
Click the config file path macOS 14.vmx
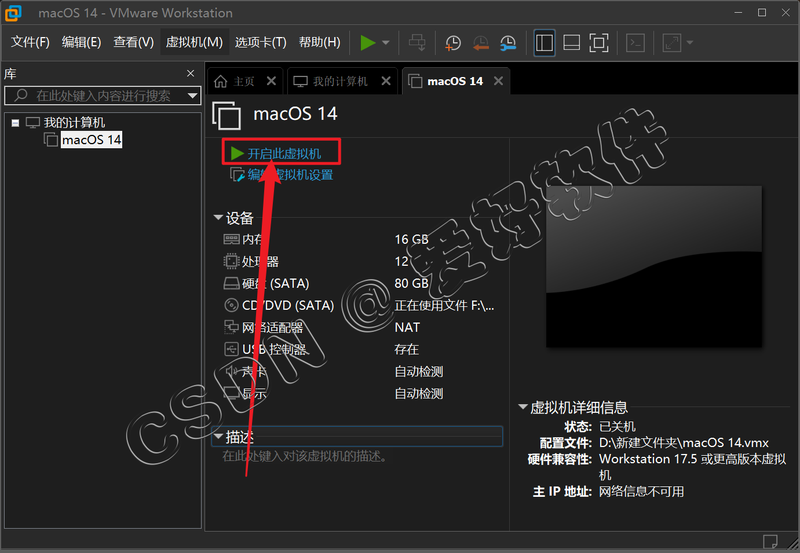coord(684,443)
